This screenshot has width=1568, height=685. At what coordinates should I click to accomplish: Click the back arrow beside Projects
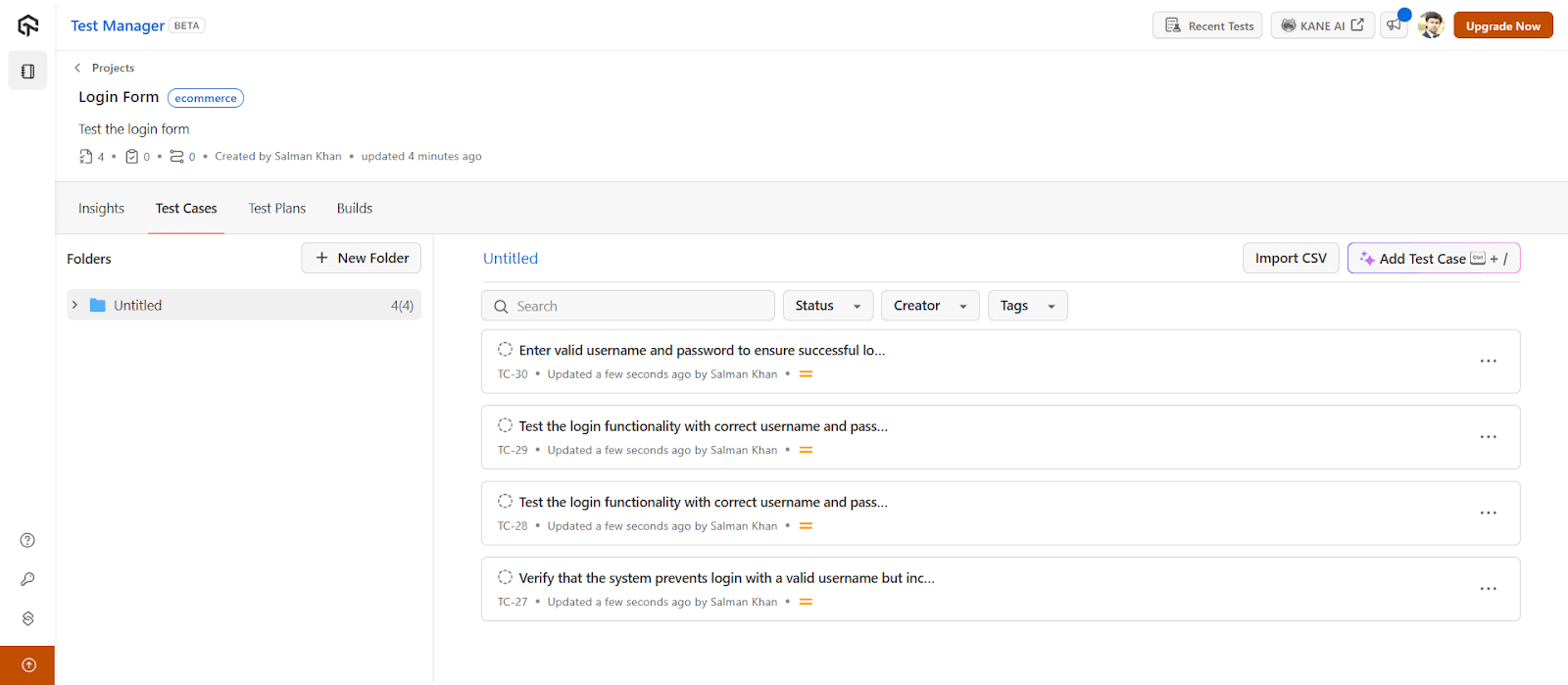[x=77, y=68]
